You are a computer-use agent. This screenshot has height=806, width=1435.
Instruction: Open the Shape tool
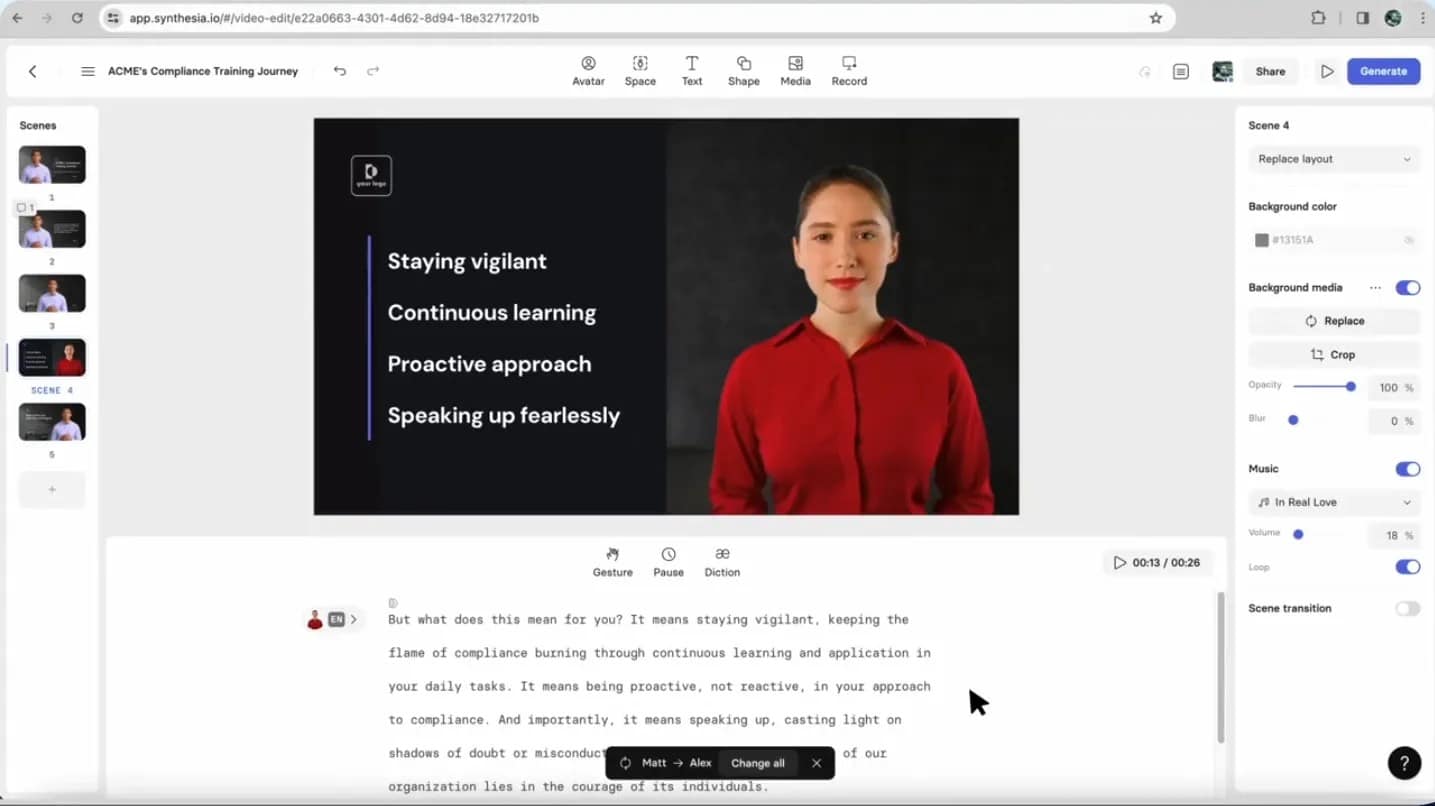pyautogui.click(x=743, y=70)
